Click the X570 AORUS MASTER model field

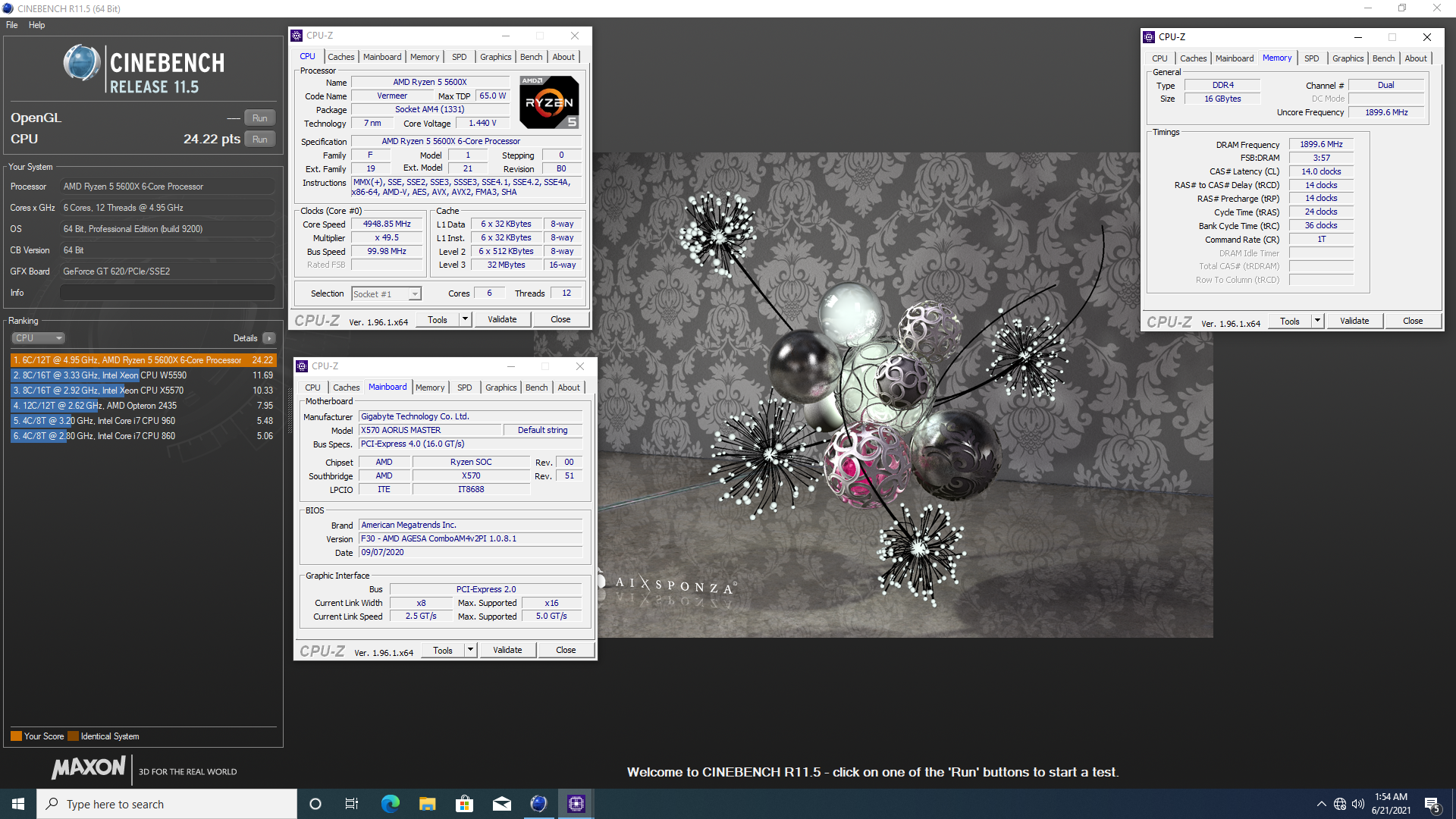coord(430,430)
